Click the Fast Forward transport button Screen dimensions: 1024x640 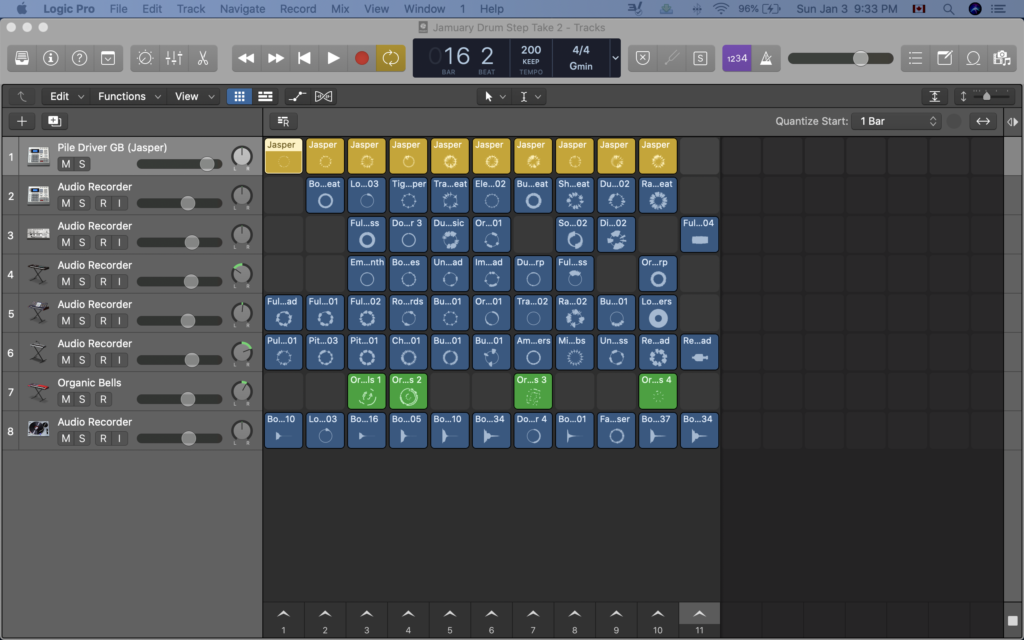pyautogui.click(x=276, y=58)
